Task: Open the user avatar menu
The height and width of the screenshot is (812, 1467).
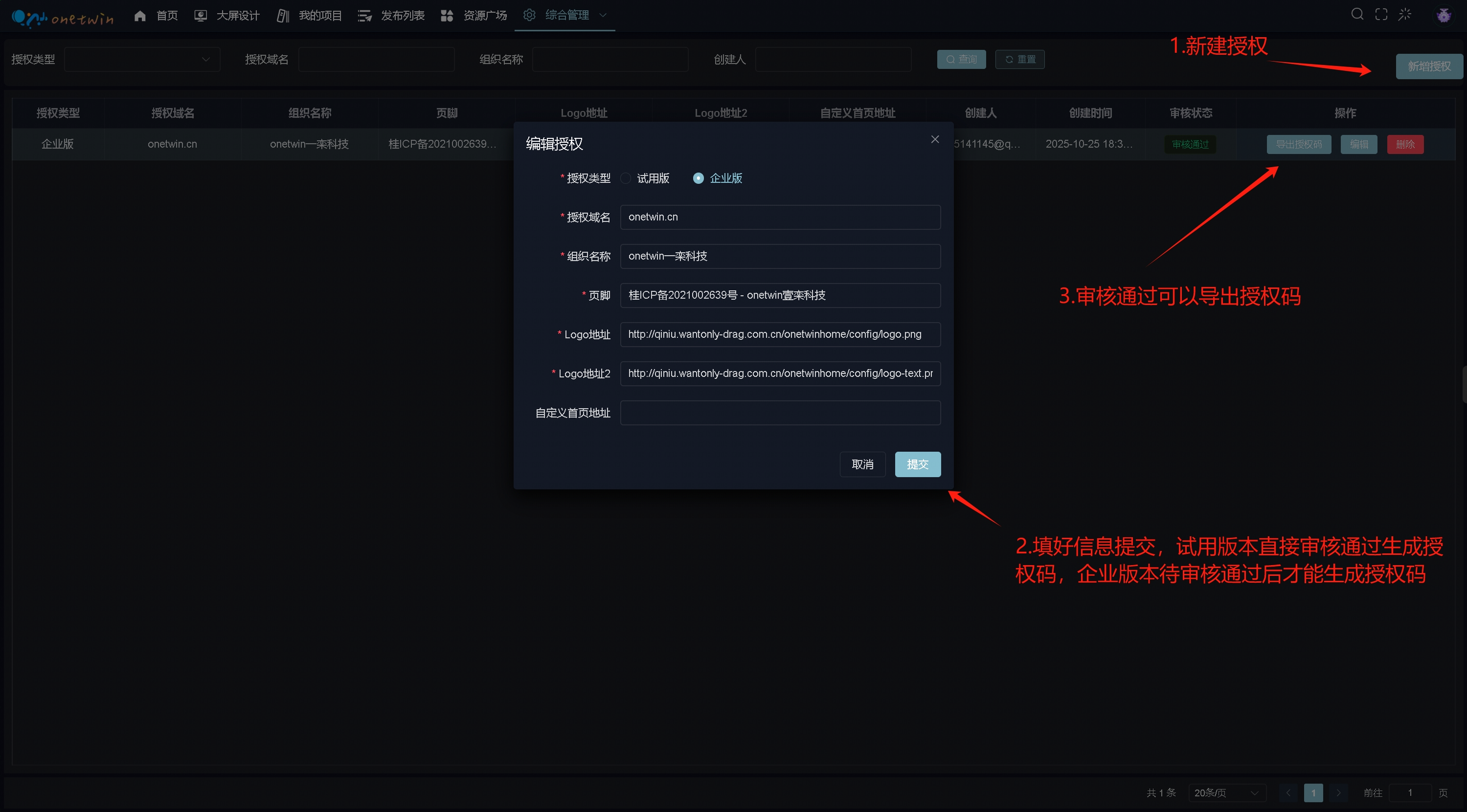Action: 1443,15
